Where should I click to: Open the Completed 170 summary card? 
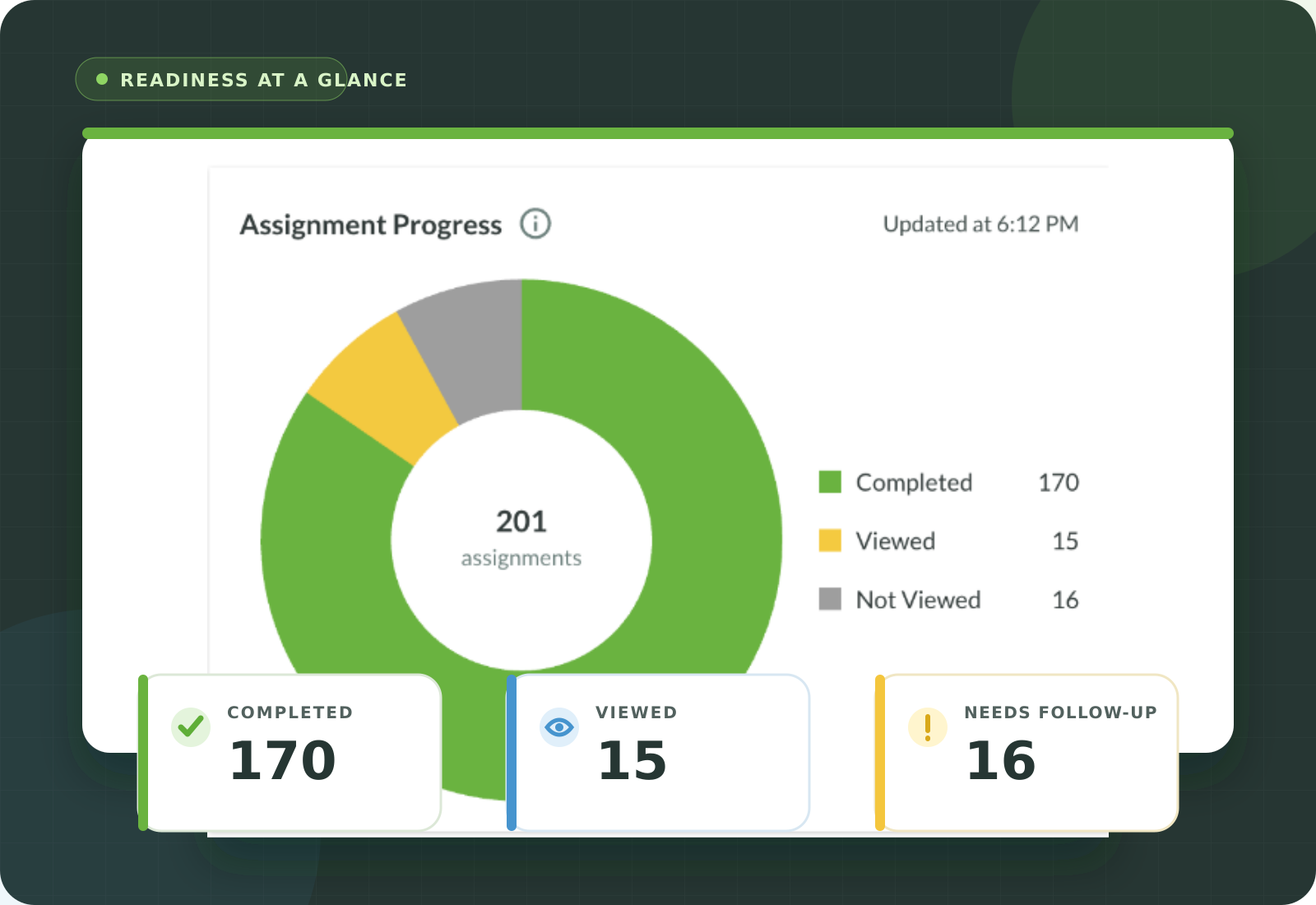click(x=290, y=753)
